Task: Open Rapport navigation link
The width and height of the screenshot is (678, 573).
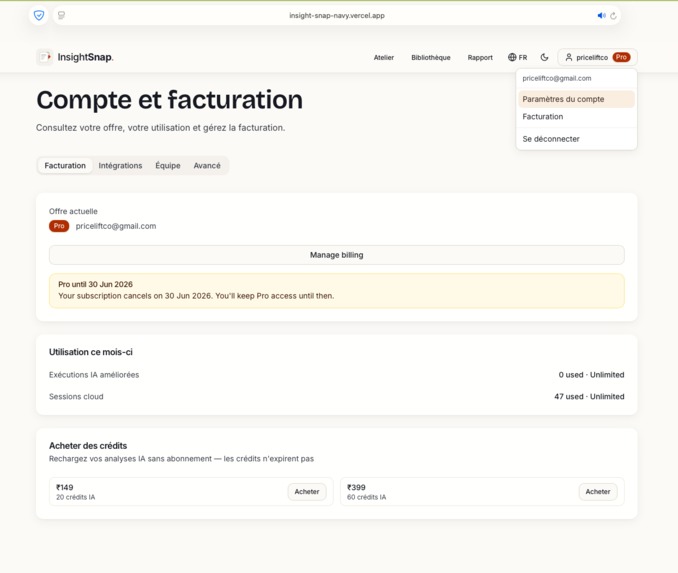Action: 480,58
